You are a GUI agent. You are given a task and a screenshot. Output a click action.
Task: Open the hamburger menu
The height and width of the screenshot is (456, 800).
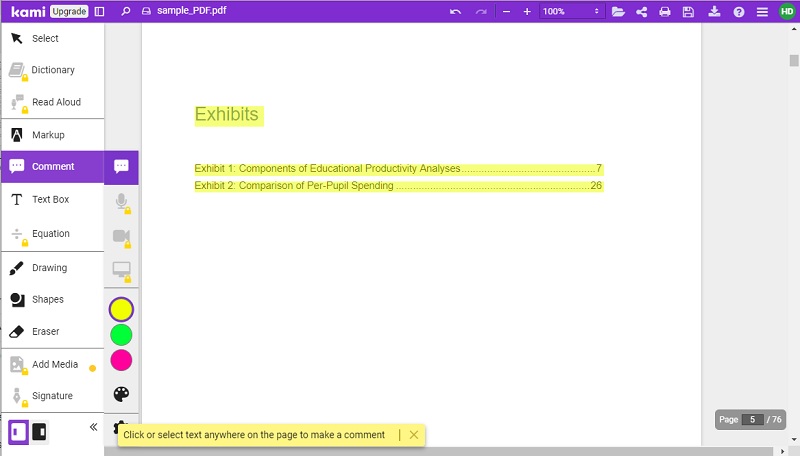[762, 12]
